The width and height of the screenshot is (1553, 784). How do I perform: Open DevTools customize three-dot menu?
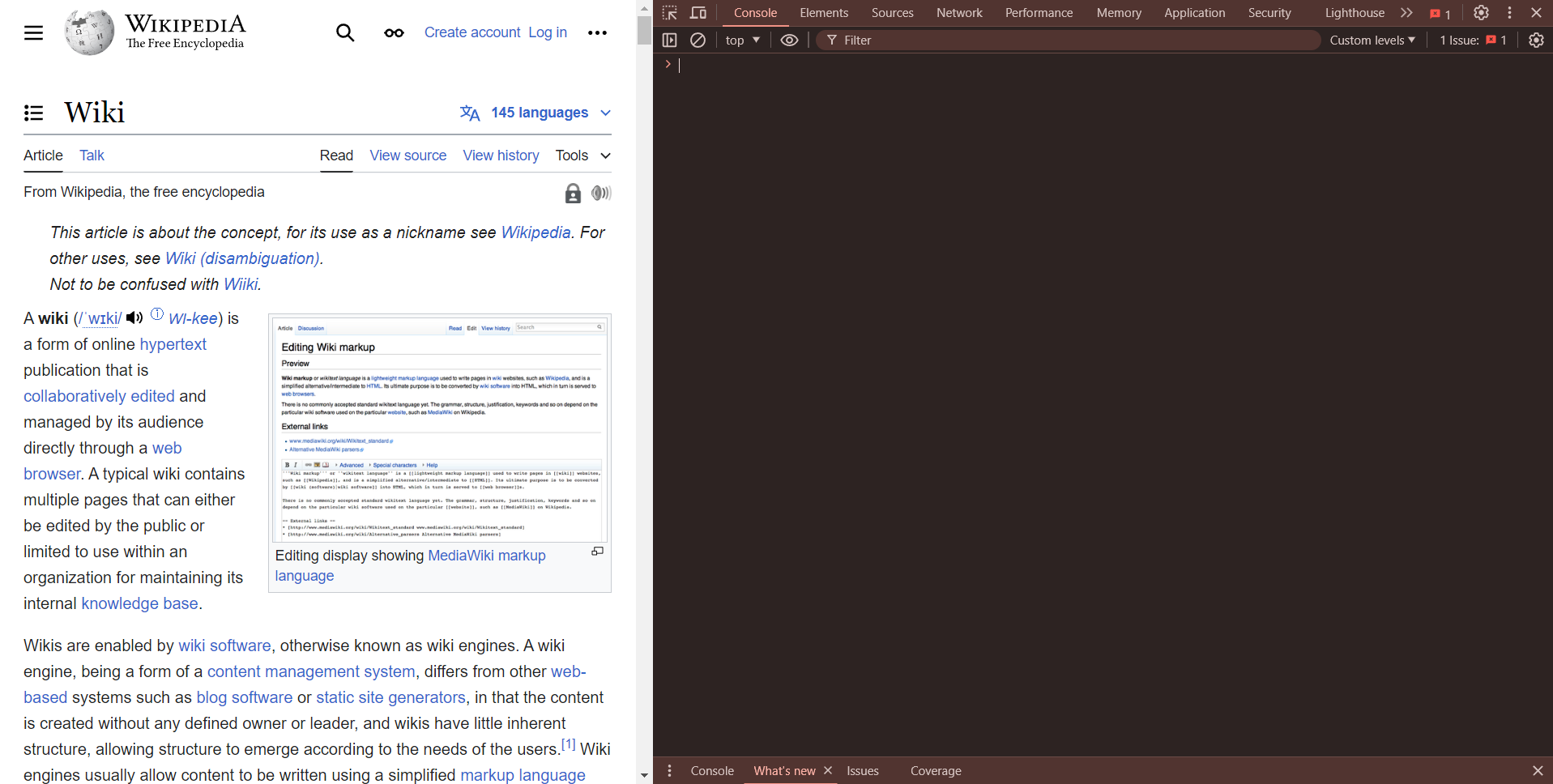click(x=1509, y=13)
